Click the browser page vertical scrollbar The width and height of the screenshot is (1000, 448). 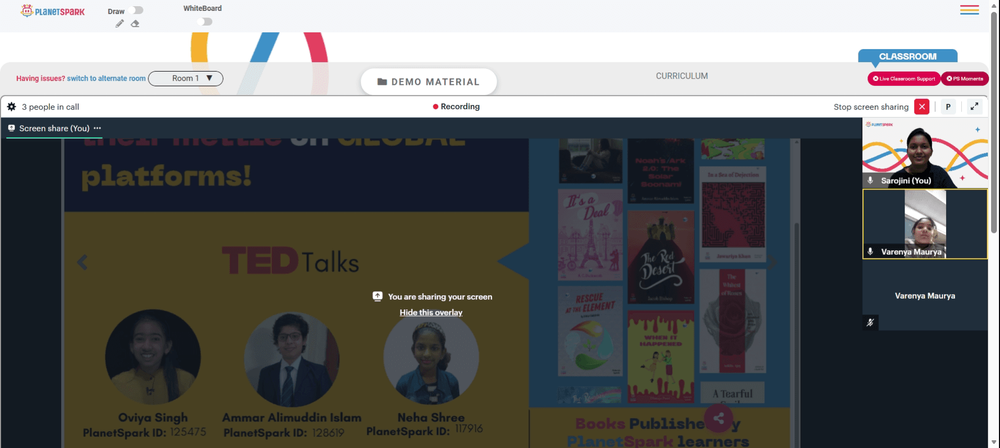tap(995, 121)
